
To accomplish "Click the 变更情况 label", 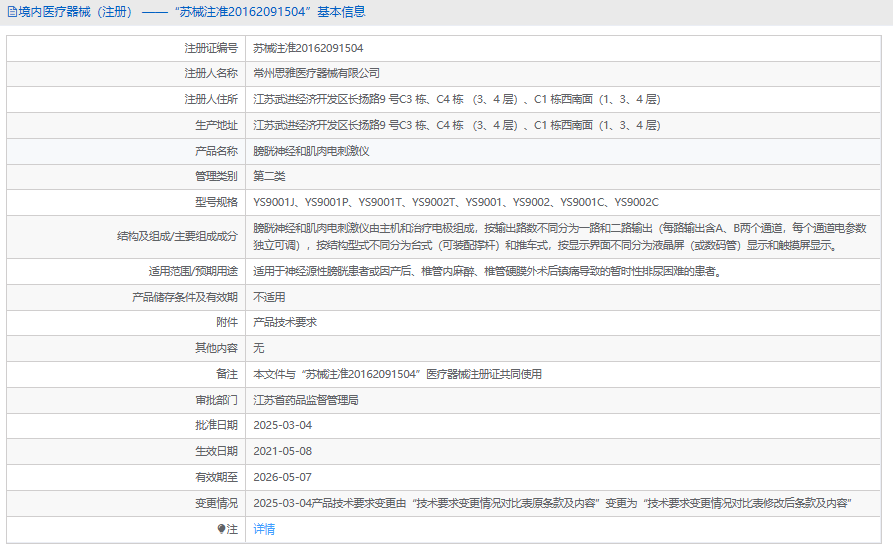I will point(216,504).
